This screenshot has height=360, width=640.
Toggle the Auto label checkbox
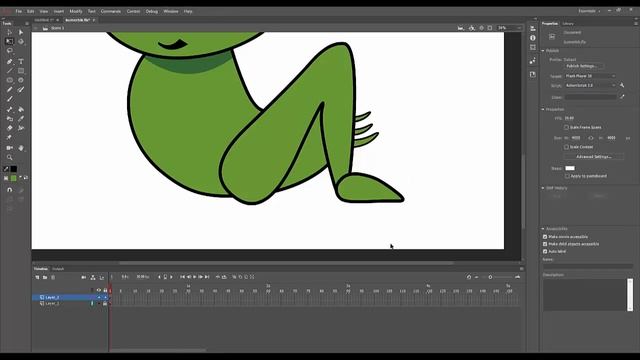[545, 251]
